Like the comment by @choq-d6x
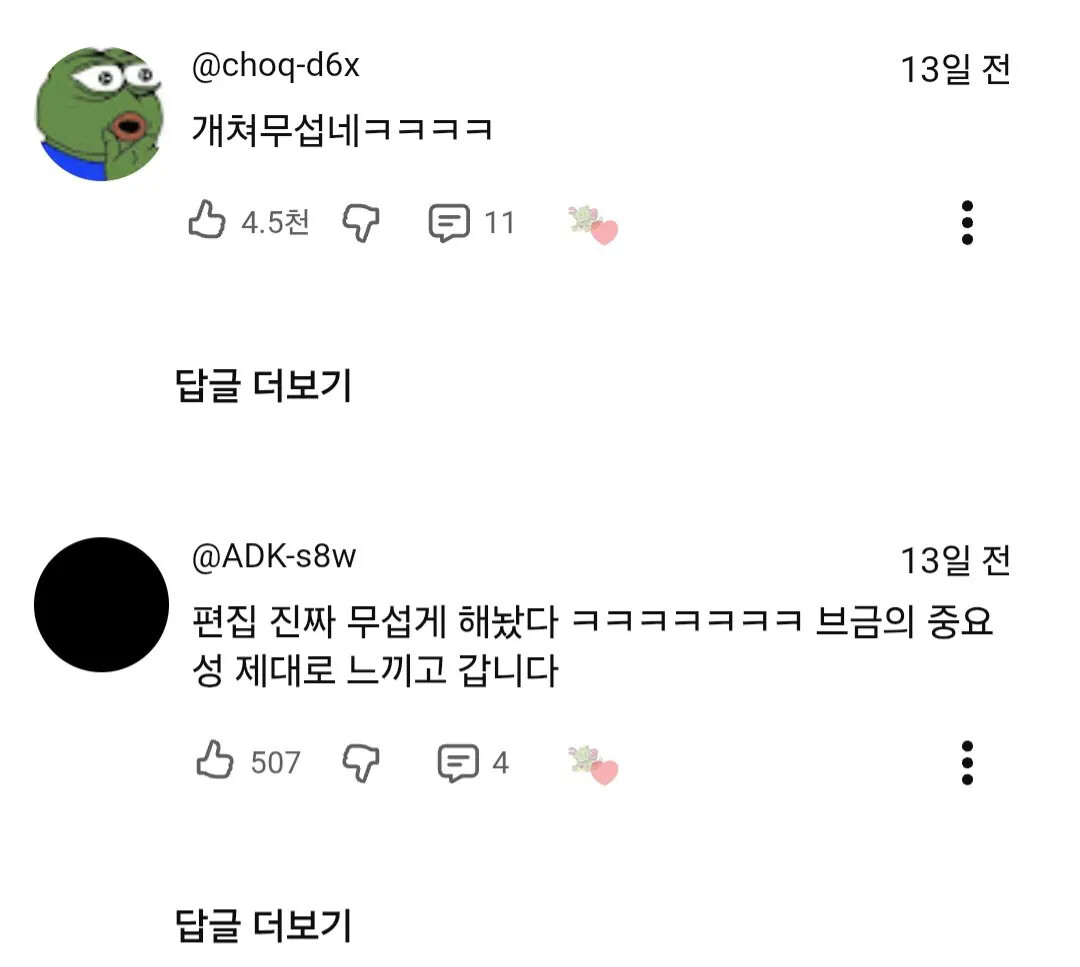This screenshot has width=1080, height=967. click(207, 220)
